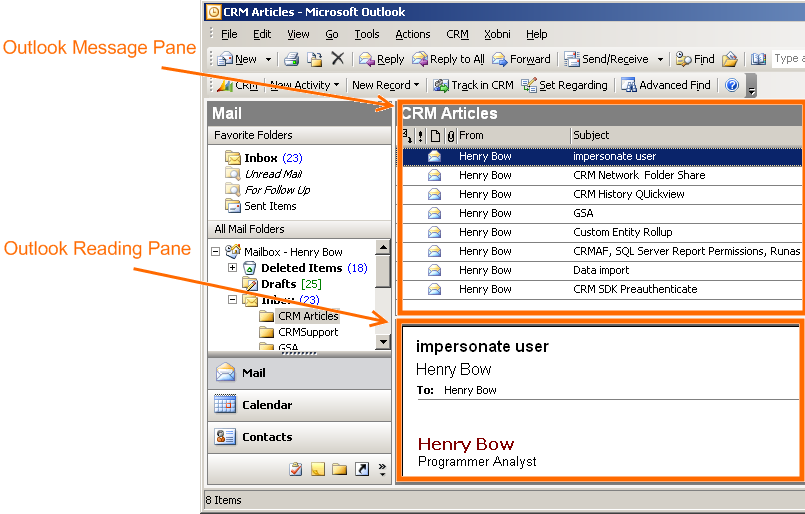Image resolution: width=805 pixels, height=514 pixels.
Task: Click Advanced Find button
Action: 666,85
